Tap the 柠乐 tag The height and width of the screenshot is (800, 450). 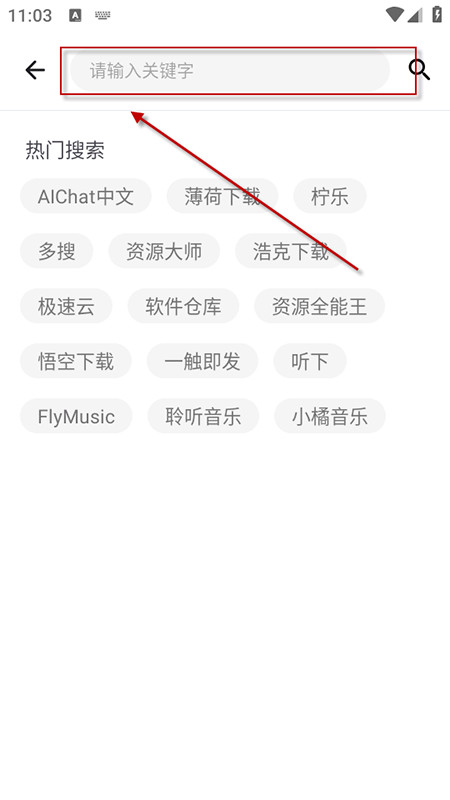point(330,196)
